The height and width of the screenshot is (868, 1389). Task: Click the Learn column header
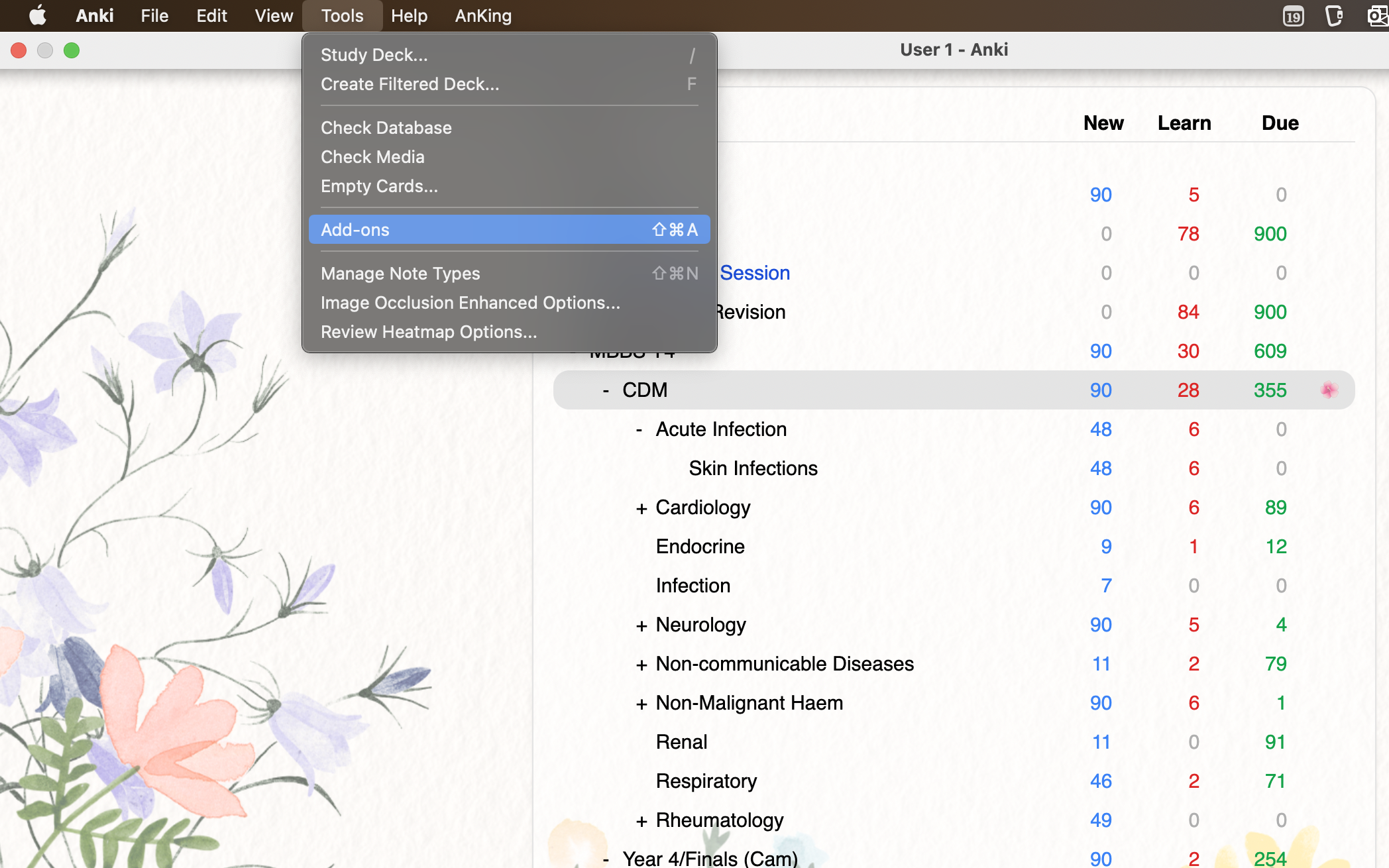(1184, 123)
